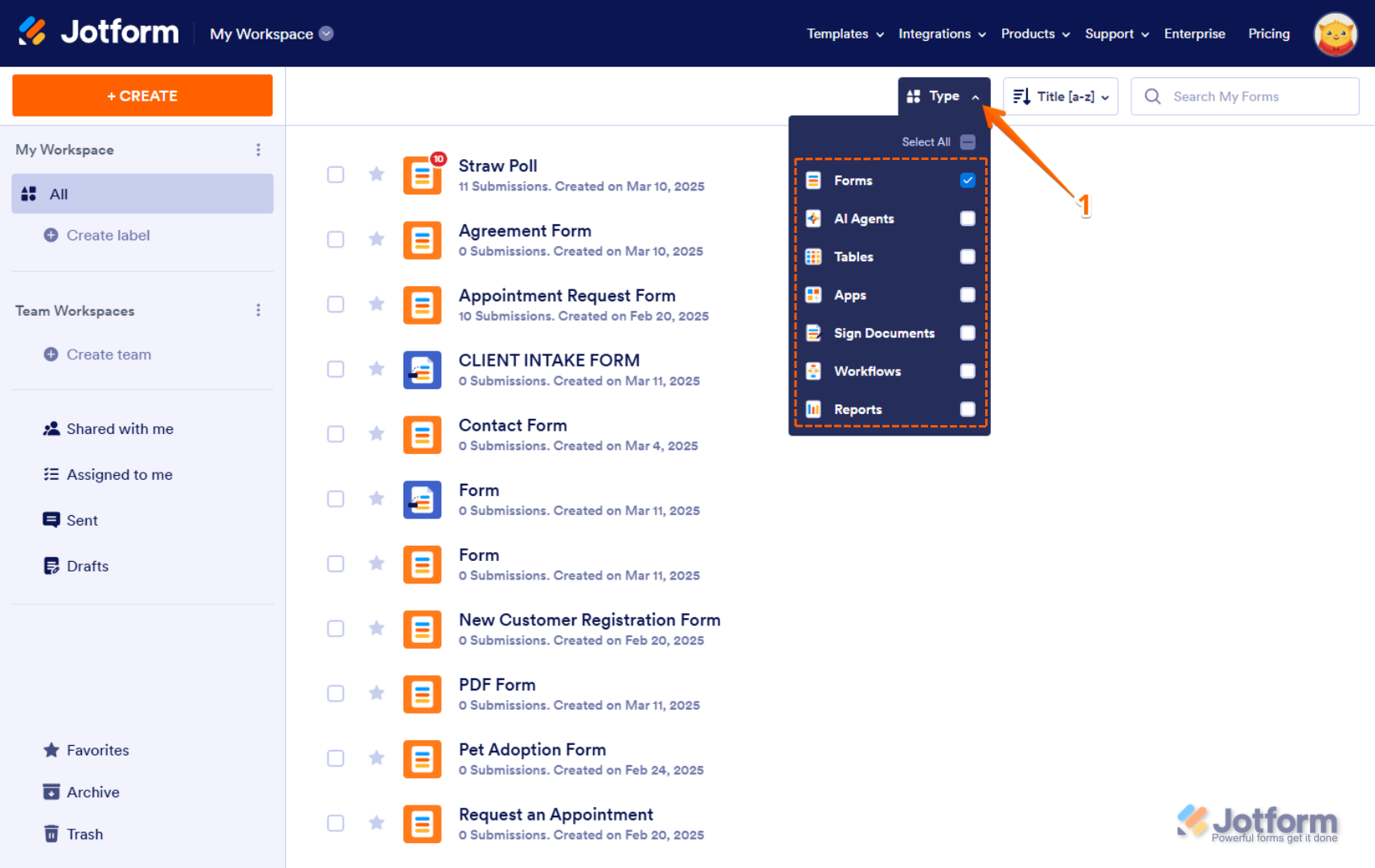Open the New Customer Registration Form title
The image size is (1375, 868).
click(x=590, y=620)
